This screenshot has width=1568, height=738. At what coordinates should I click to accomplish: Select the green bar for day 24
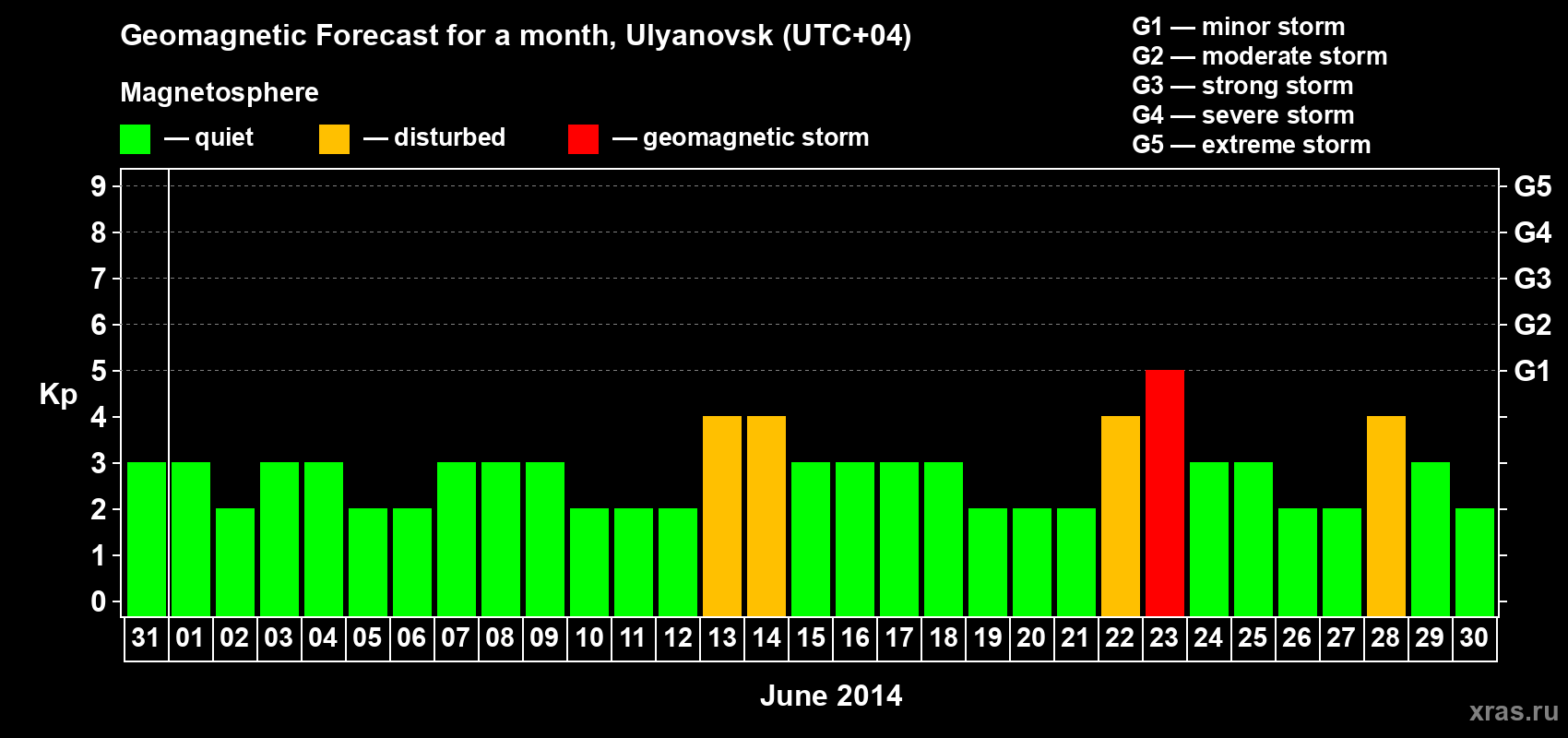1209,539
